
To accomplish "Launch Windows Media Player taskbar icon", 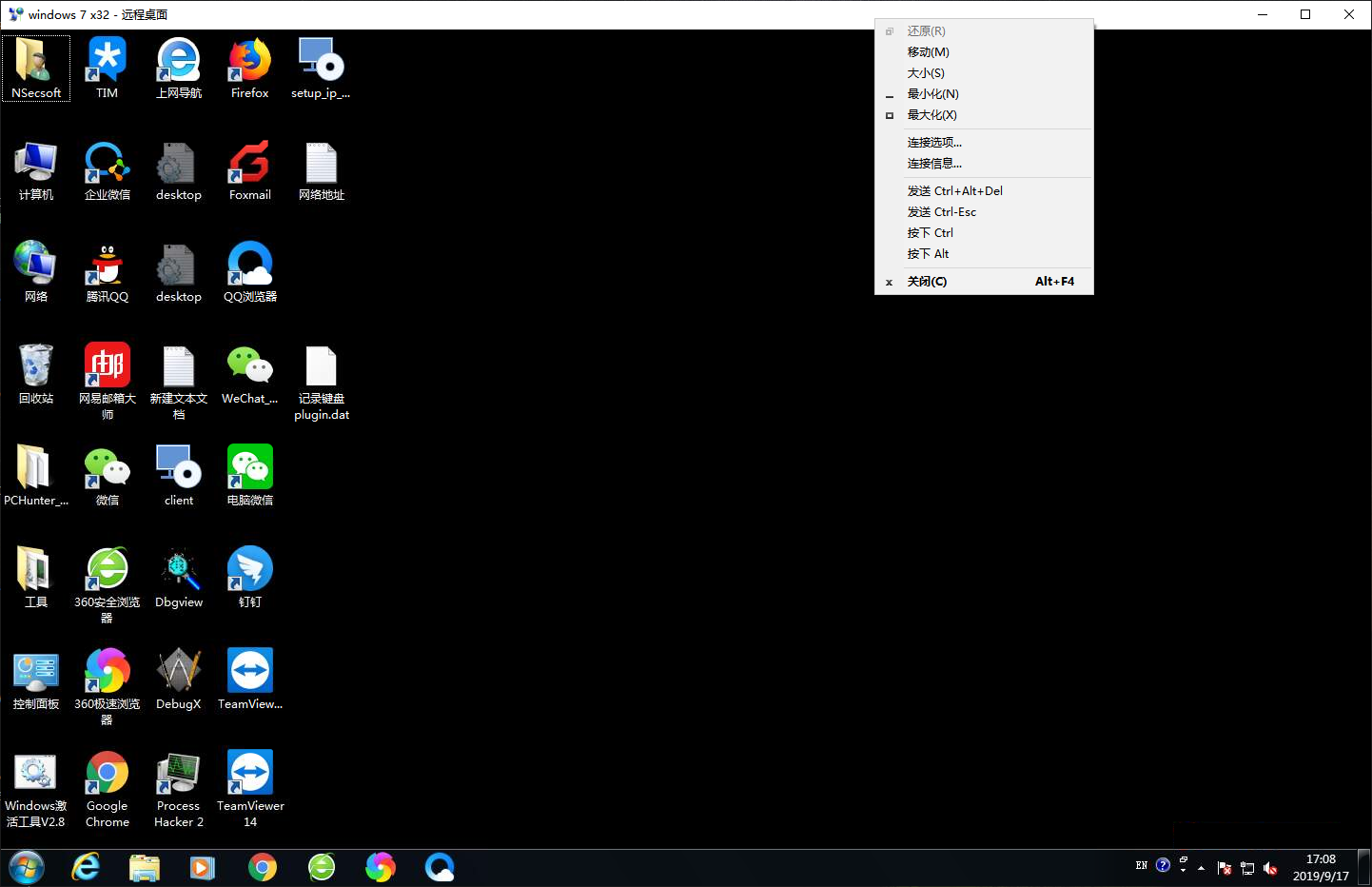I will point(203,867).
